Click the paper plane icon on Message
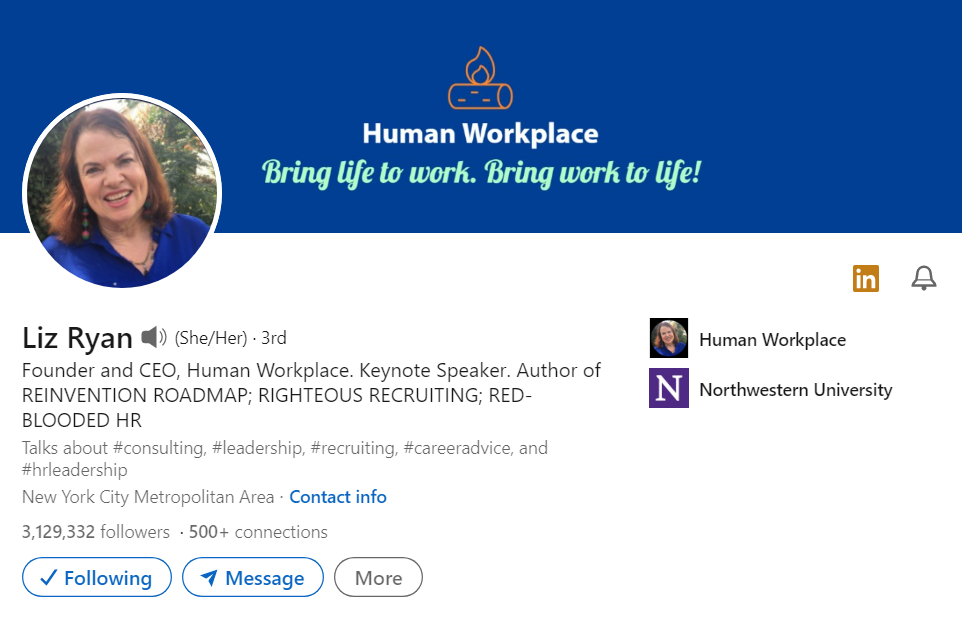 pos(209,578)
